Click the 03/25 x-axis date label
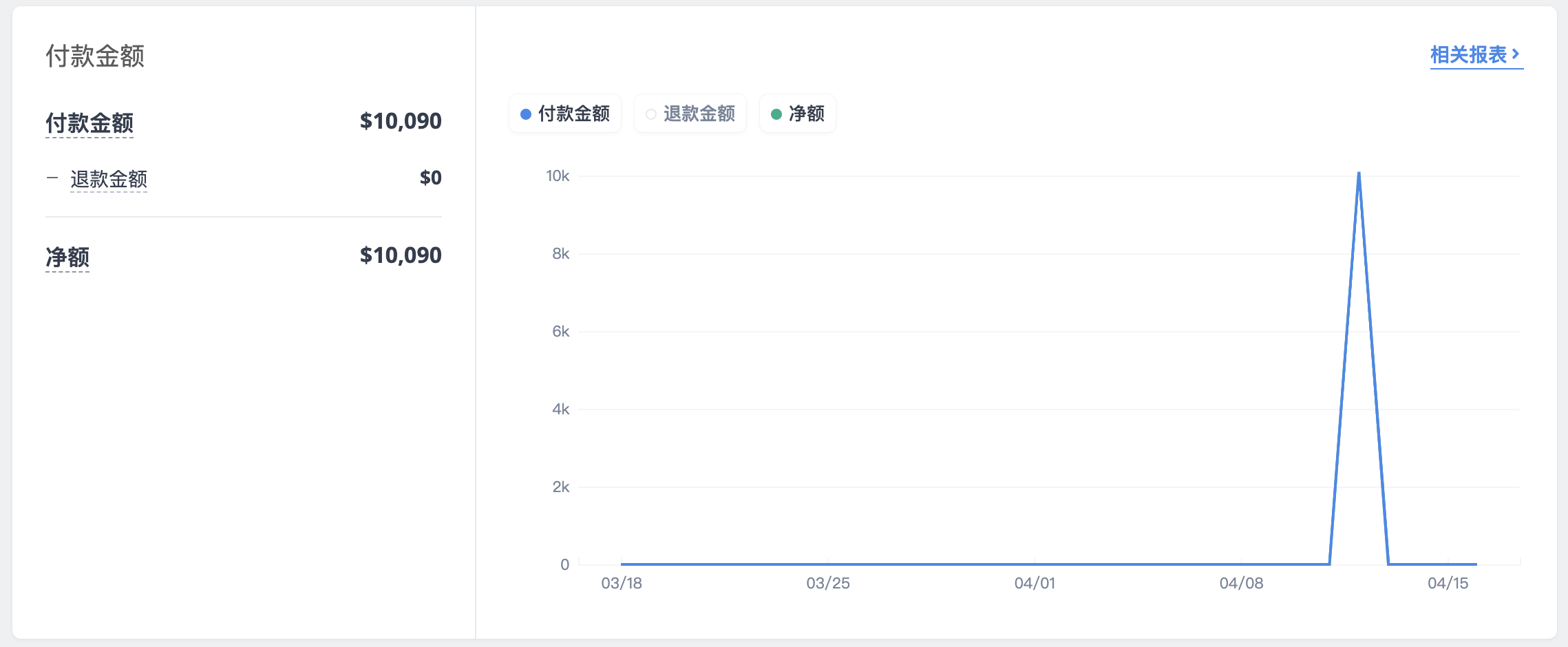The width and height of the screenshot is (1568, 647). click(x=828, y=583)
